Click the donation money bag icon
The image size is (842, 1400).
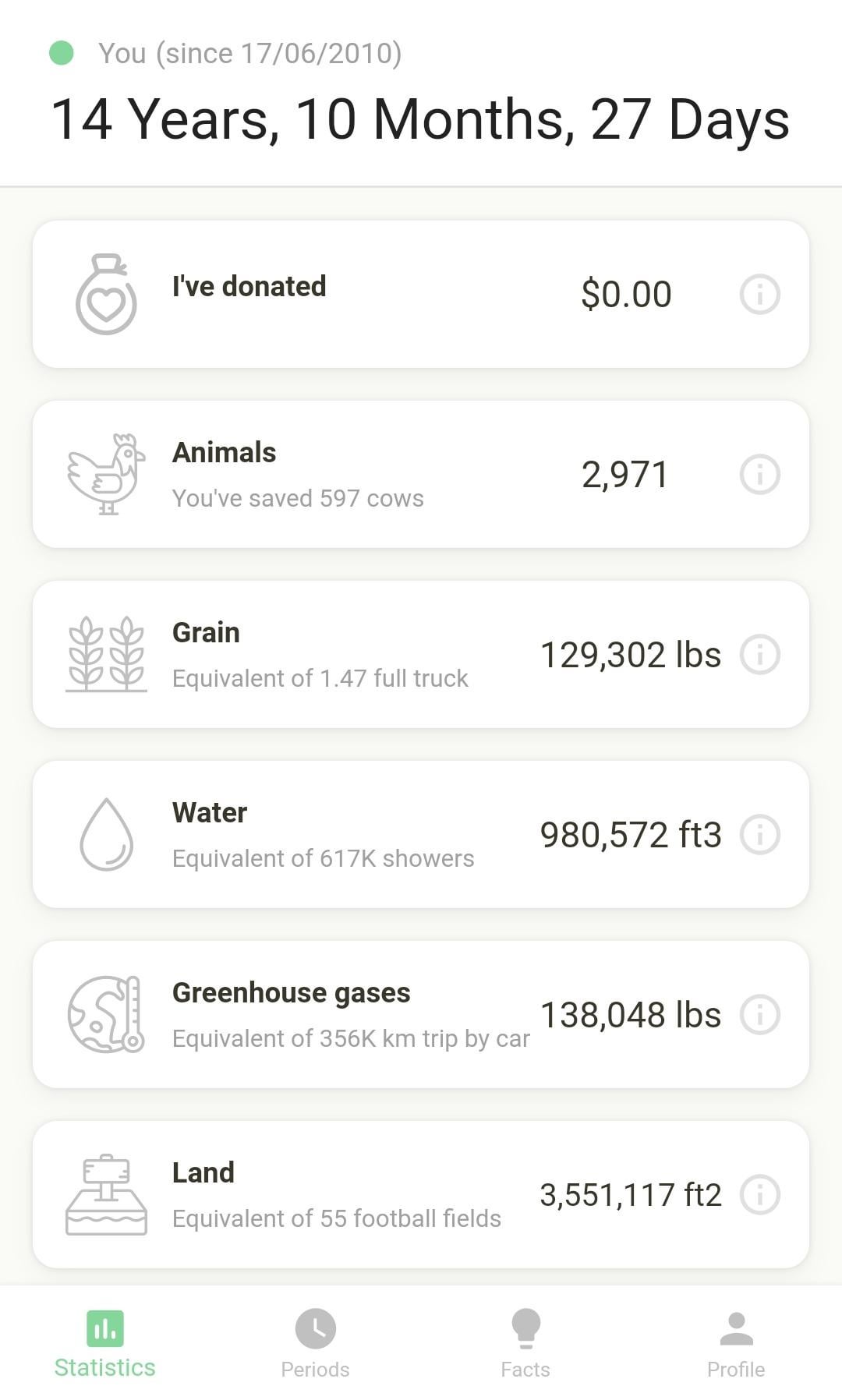pyautogui.click(x=106, y=295)
